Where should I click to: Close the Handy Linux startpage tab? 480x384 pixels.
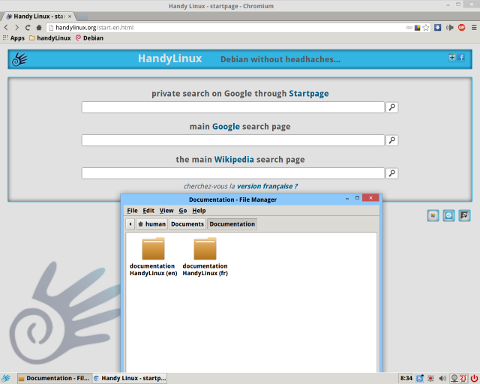pyautogui.click(x=69, y=16)
